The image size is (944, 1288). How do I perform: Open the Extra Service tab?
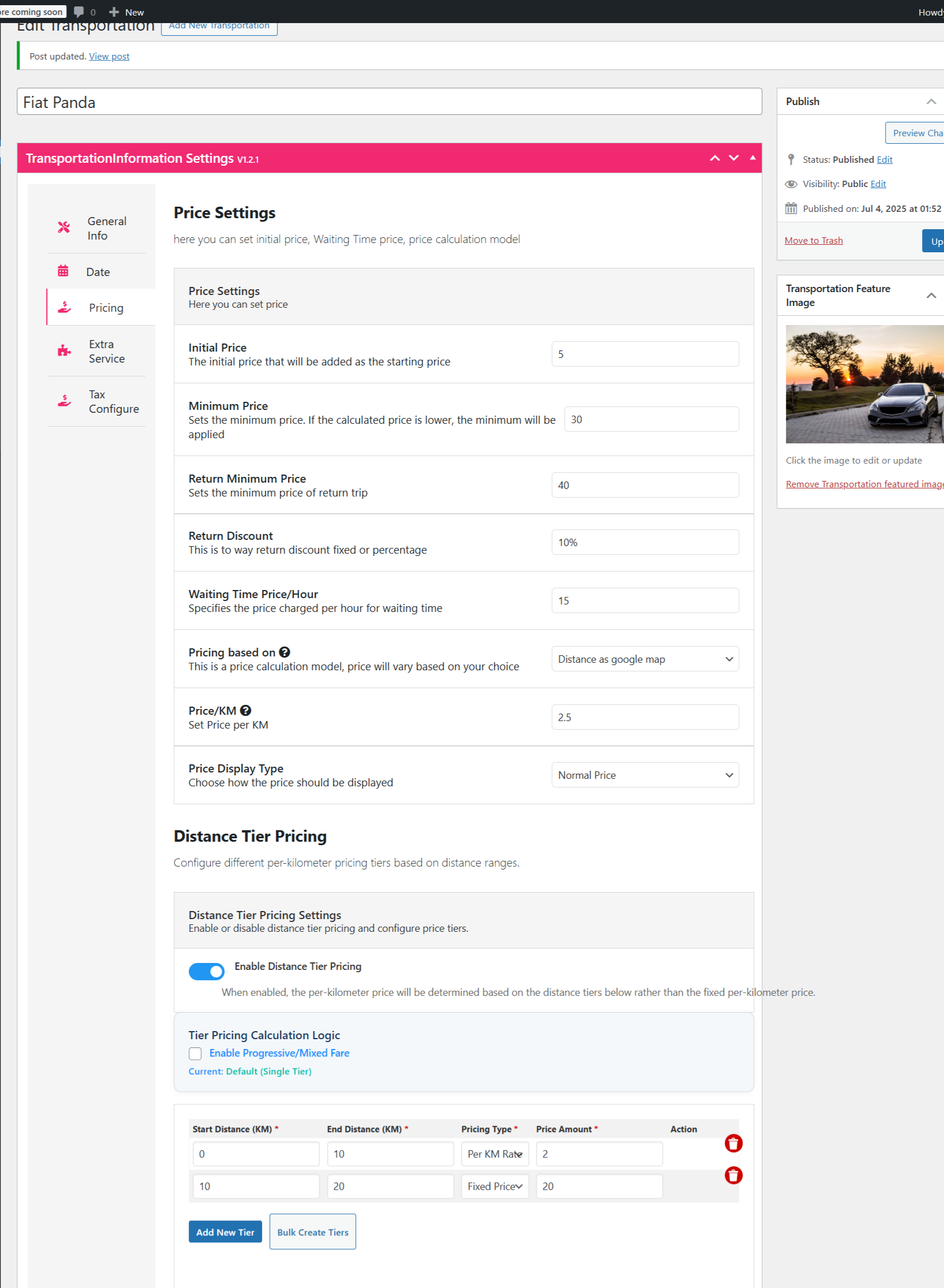click(101, 351)
